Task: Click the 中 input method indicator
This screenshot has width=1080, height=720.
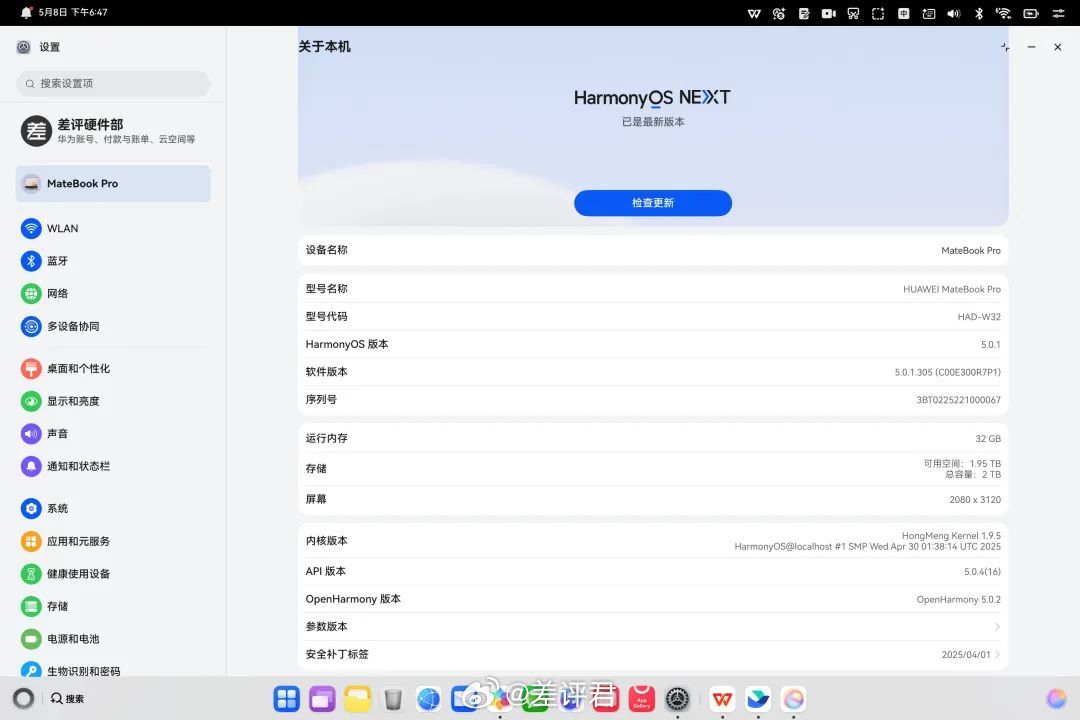Action: click(904, 13)
